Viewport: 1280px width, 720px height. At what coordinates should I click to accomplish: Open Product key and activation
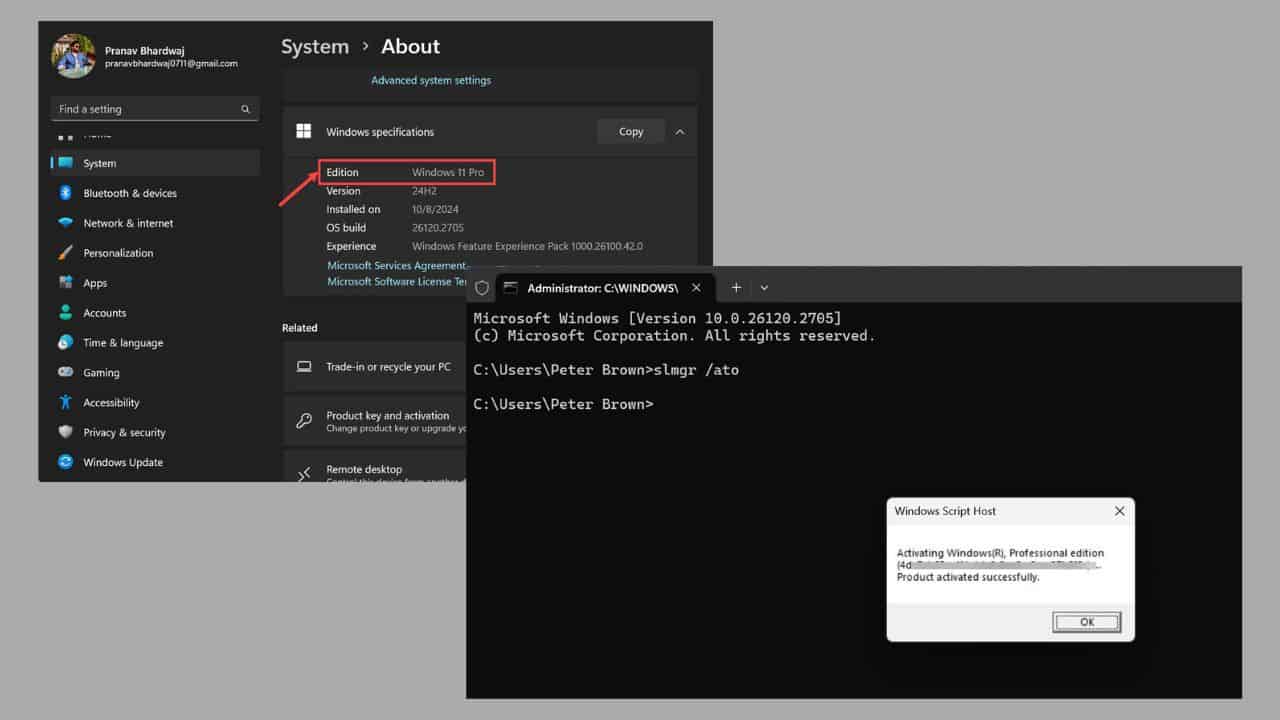pyautogui.click(x=375, y=421)
